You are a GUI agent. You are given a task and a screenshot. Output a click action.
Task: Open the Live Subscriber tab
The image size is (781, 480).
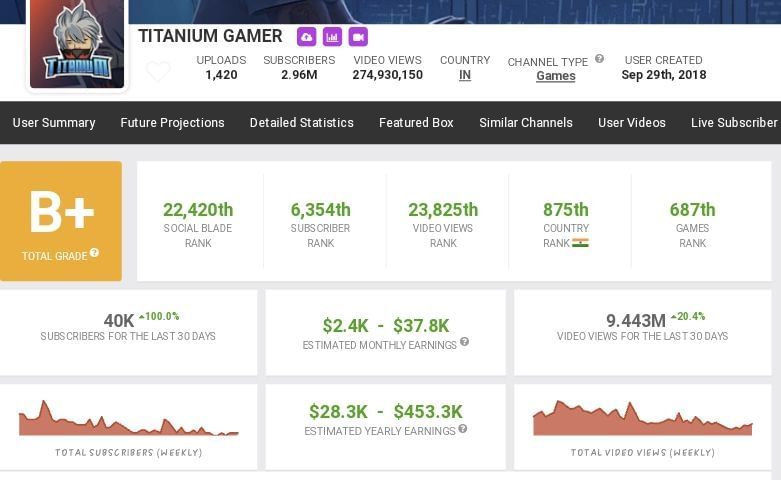click(734, 122)
